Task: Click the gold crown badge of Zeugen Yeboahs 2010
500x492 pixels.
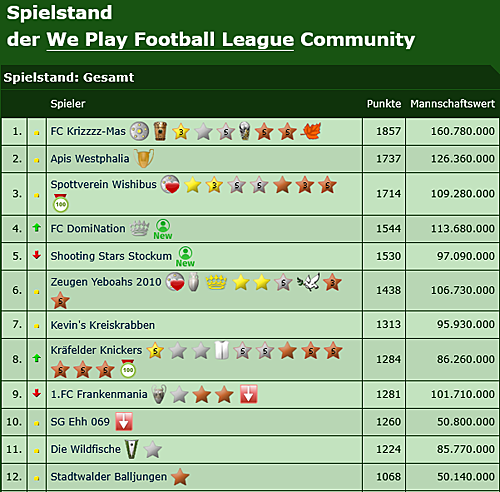Action: (x=216, y=283)
